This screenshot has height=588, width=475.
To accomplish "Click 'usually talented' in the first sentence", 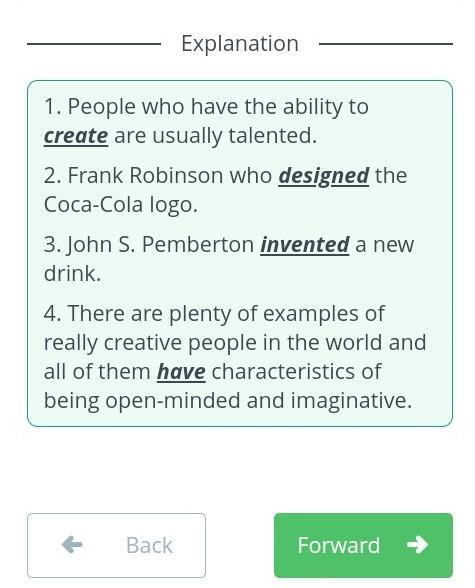I will (234, 136).
